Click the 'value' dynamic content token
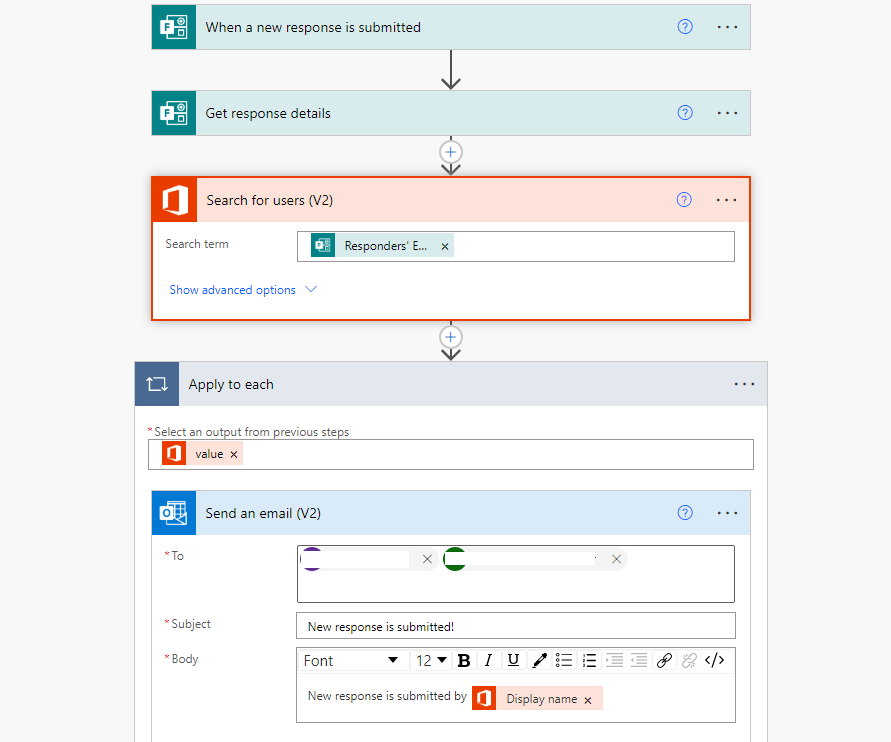The width and height of the screenshot is (891, 742). click(x=202, y=454)
